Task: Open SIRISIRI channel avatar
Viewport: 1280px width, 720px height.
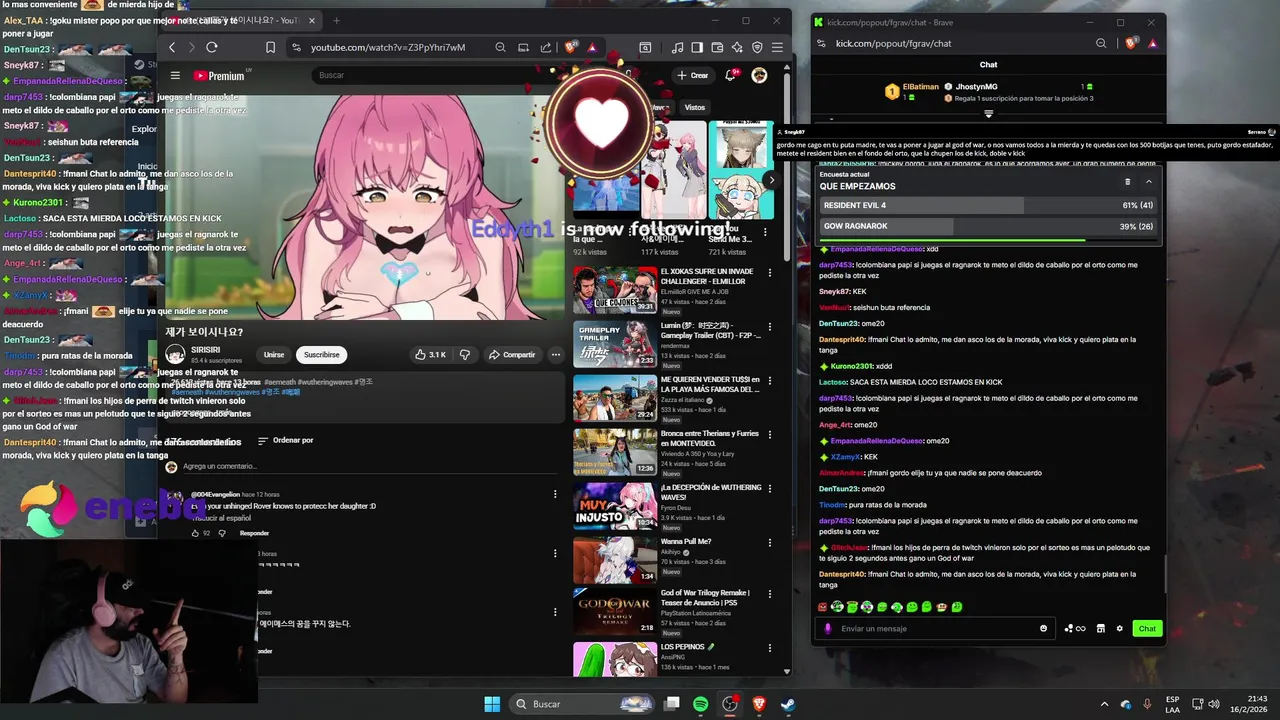Action: pos(175,354)
